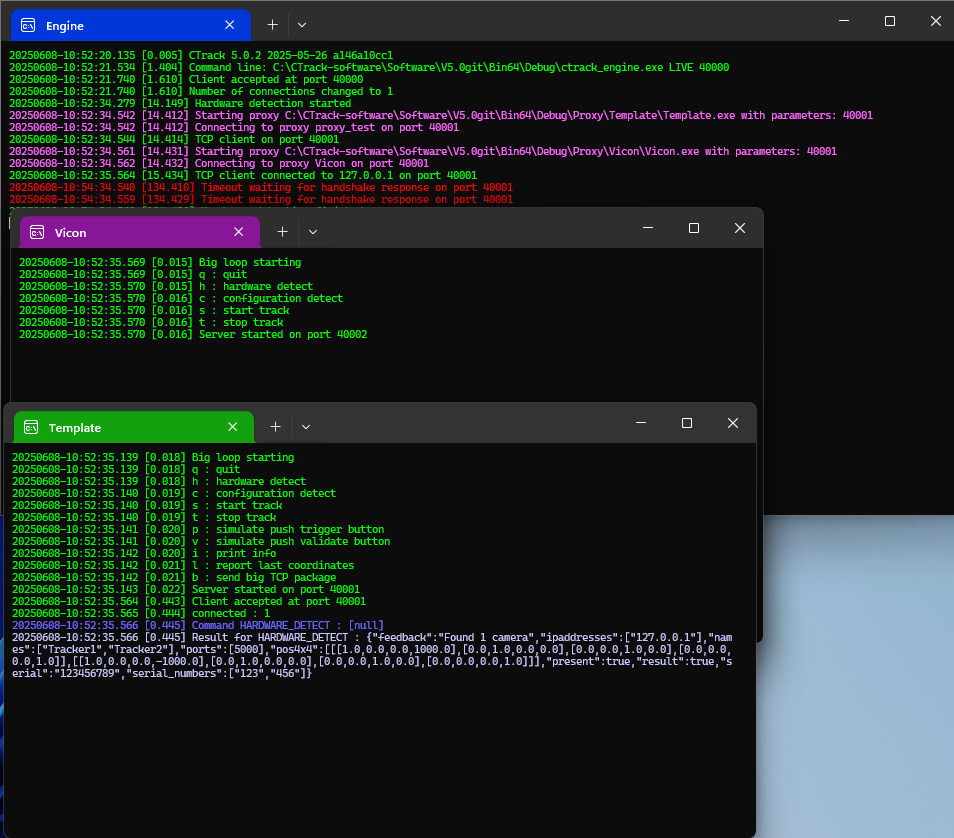Viewport: 954px width, 838px height.
Task: Click the Vicon 'Server started on port 40002' line
Action: 282,334
